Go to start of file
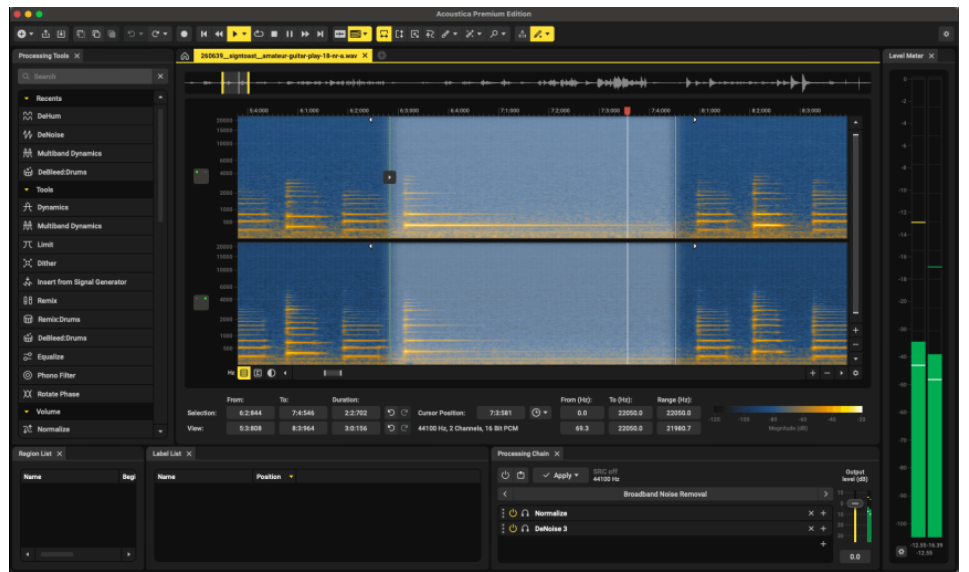 point(203,34)
